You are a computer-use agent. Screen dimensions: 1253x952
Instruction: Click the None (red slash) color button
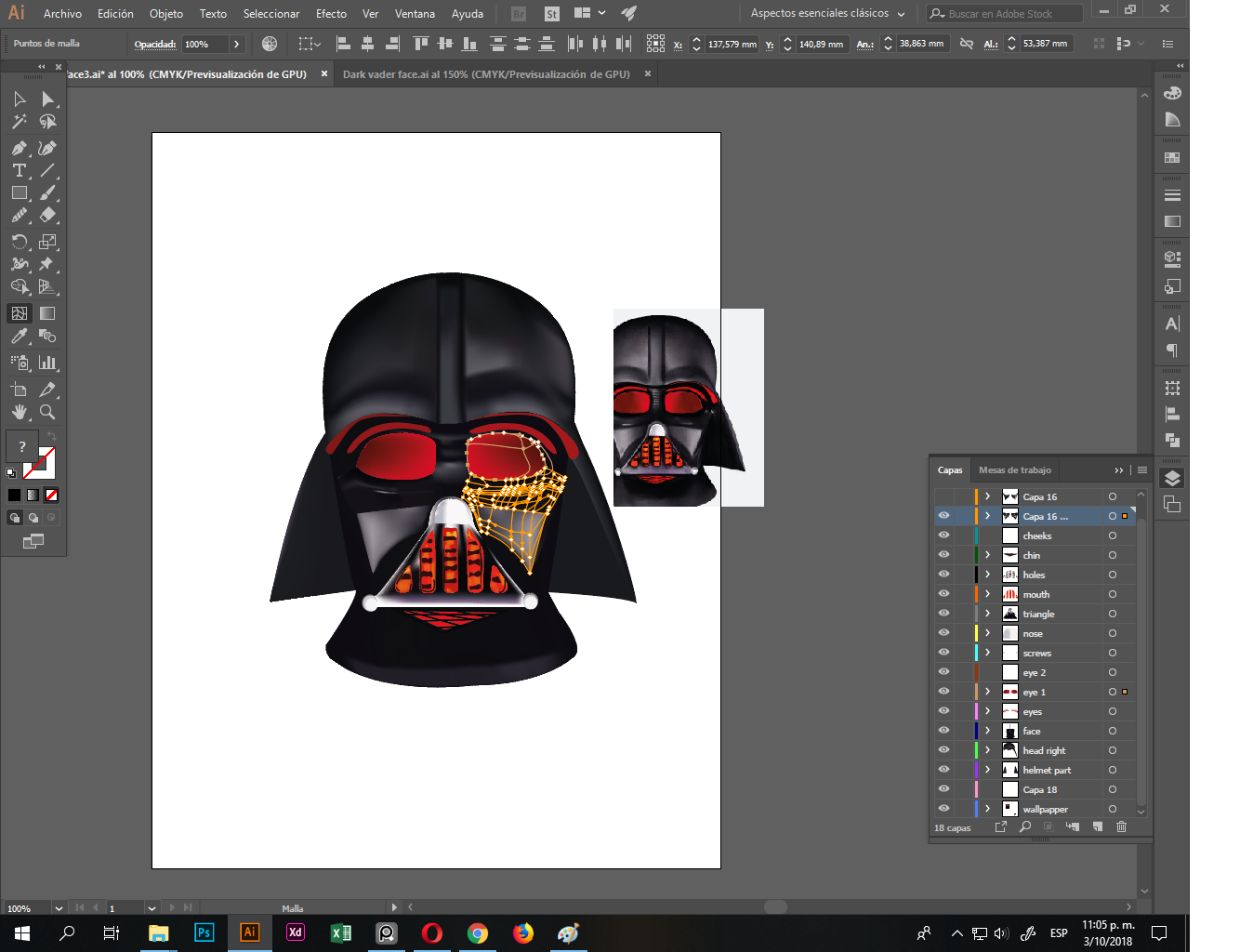click(51, 495)
